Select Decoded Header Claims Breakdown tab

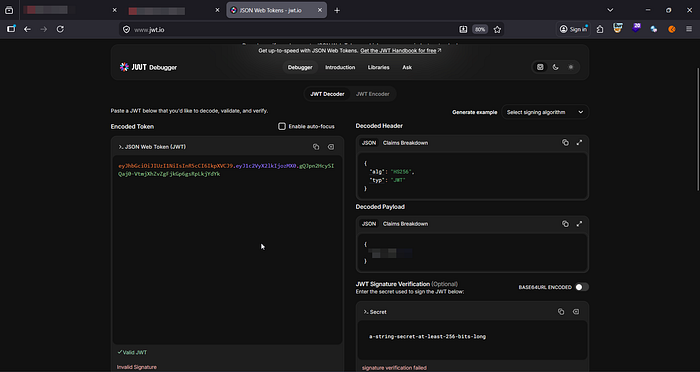pyautogui.click(x=405, y=143)
